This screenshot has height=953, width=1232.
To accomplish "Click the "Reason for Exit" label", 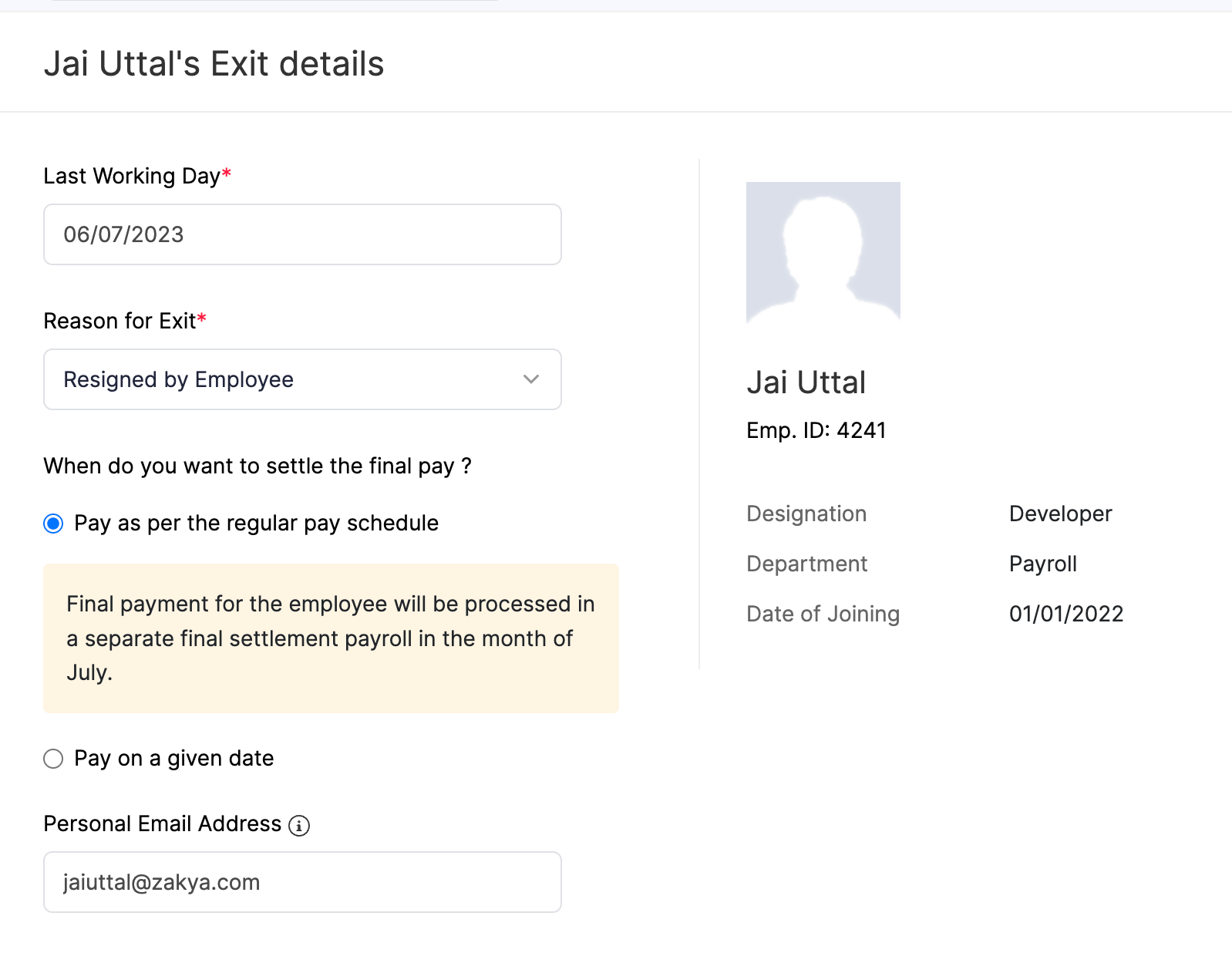I will point(119,322).
